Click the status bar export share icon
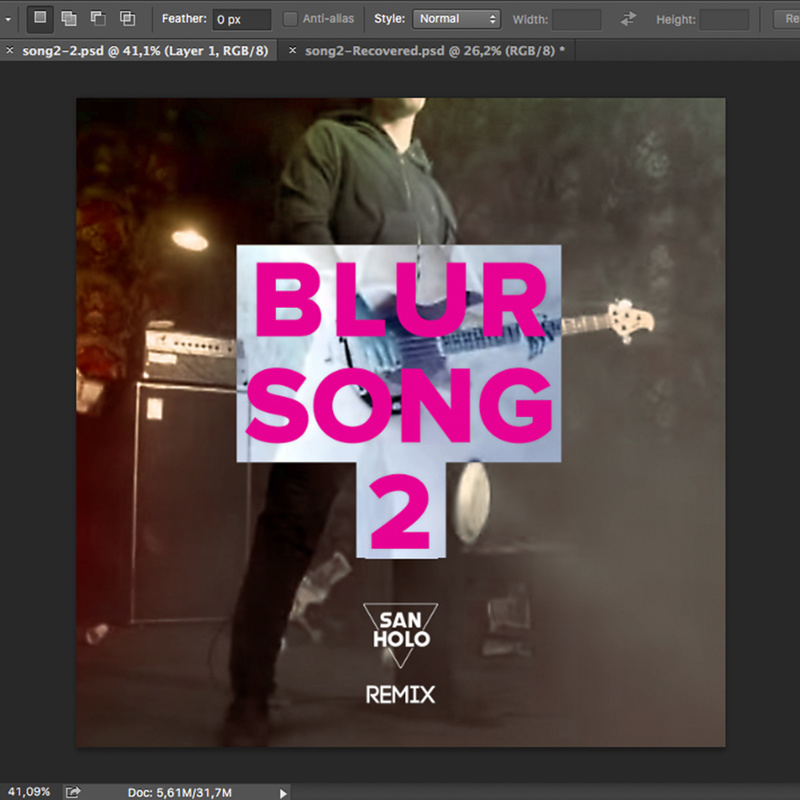Screen dimensions: 800x800 pyautogui.click(x=73, y=792)
